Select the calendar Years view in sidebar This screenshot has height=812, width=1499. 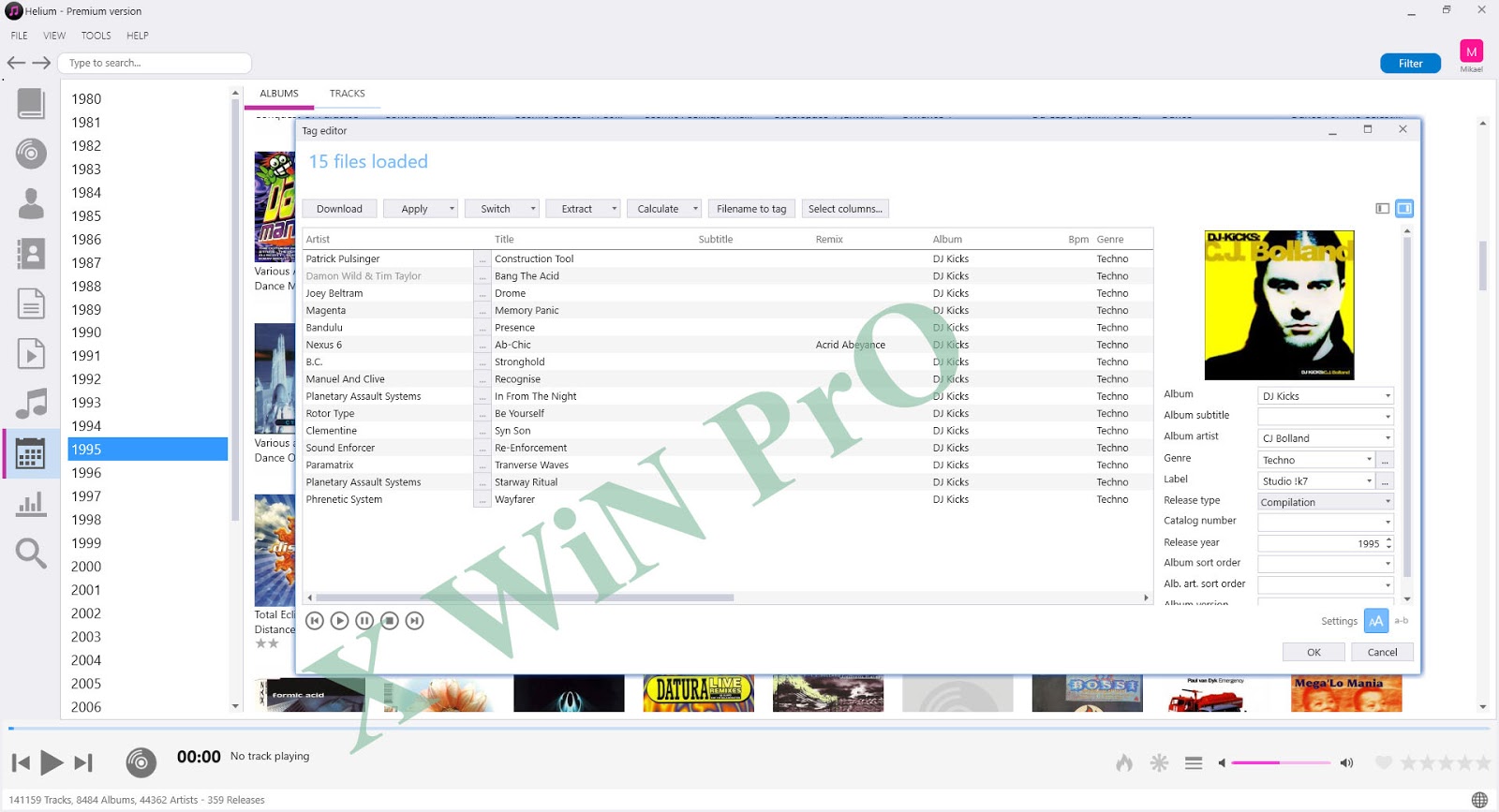coord(31,454)
